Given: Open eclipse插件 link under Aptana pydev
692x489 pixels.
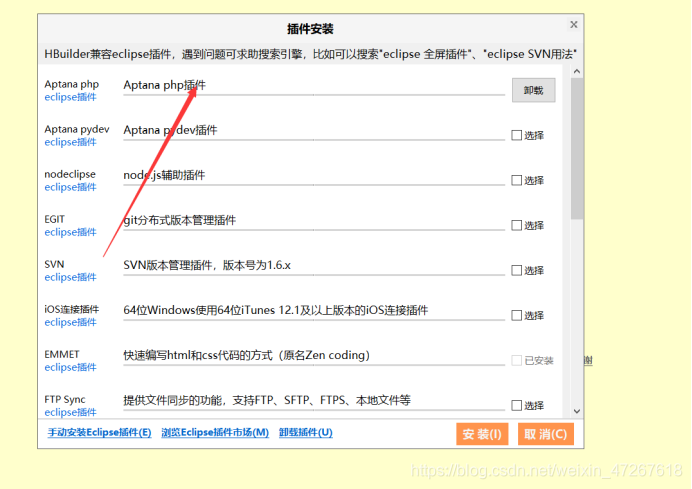Looking at the screenshot, I should pyautogui.click(x=70, y=142).
